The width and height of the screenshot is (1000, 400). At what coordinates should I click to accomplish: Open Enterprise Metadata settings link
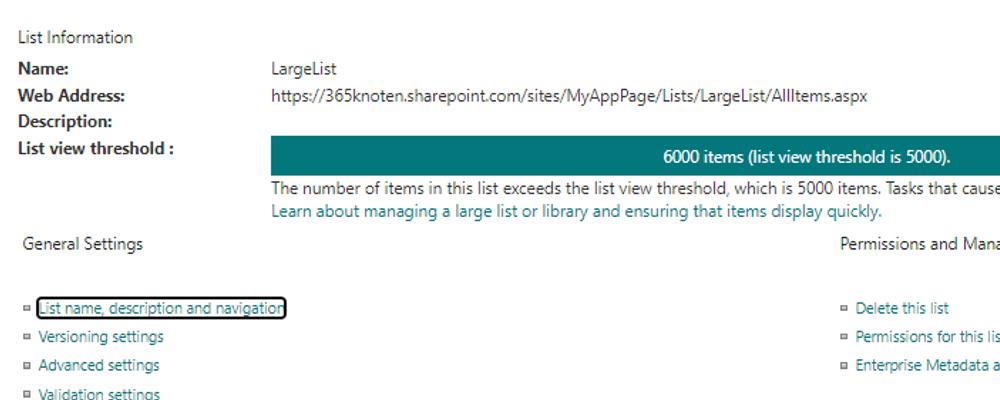pos(927,366)
